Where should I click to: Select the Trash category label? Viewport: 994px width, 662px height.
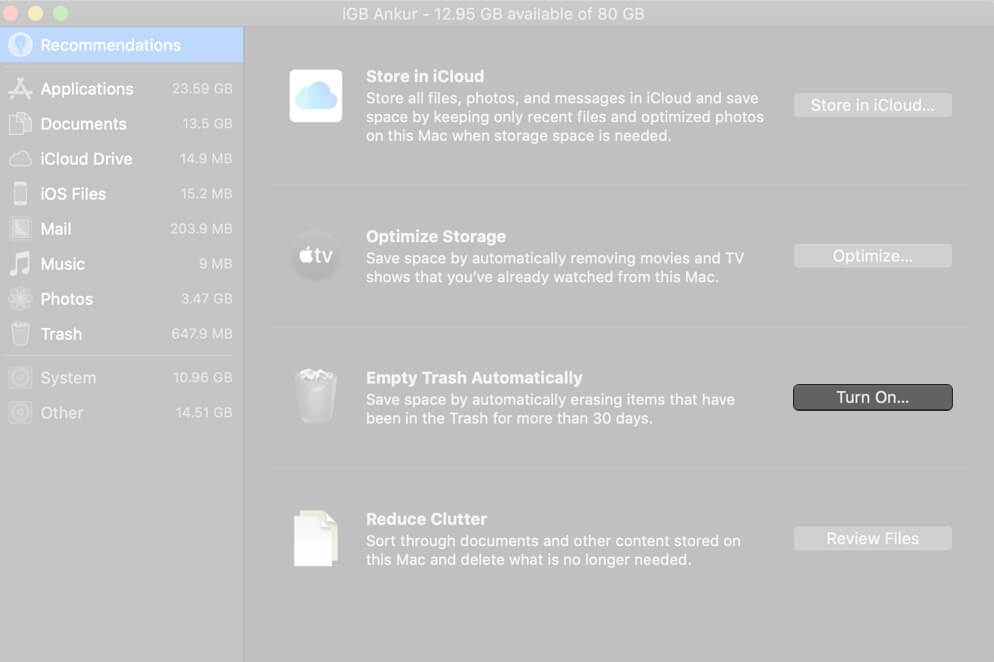click(x=61, y=334)
